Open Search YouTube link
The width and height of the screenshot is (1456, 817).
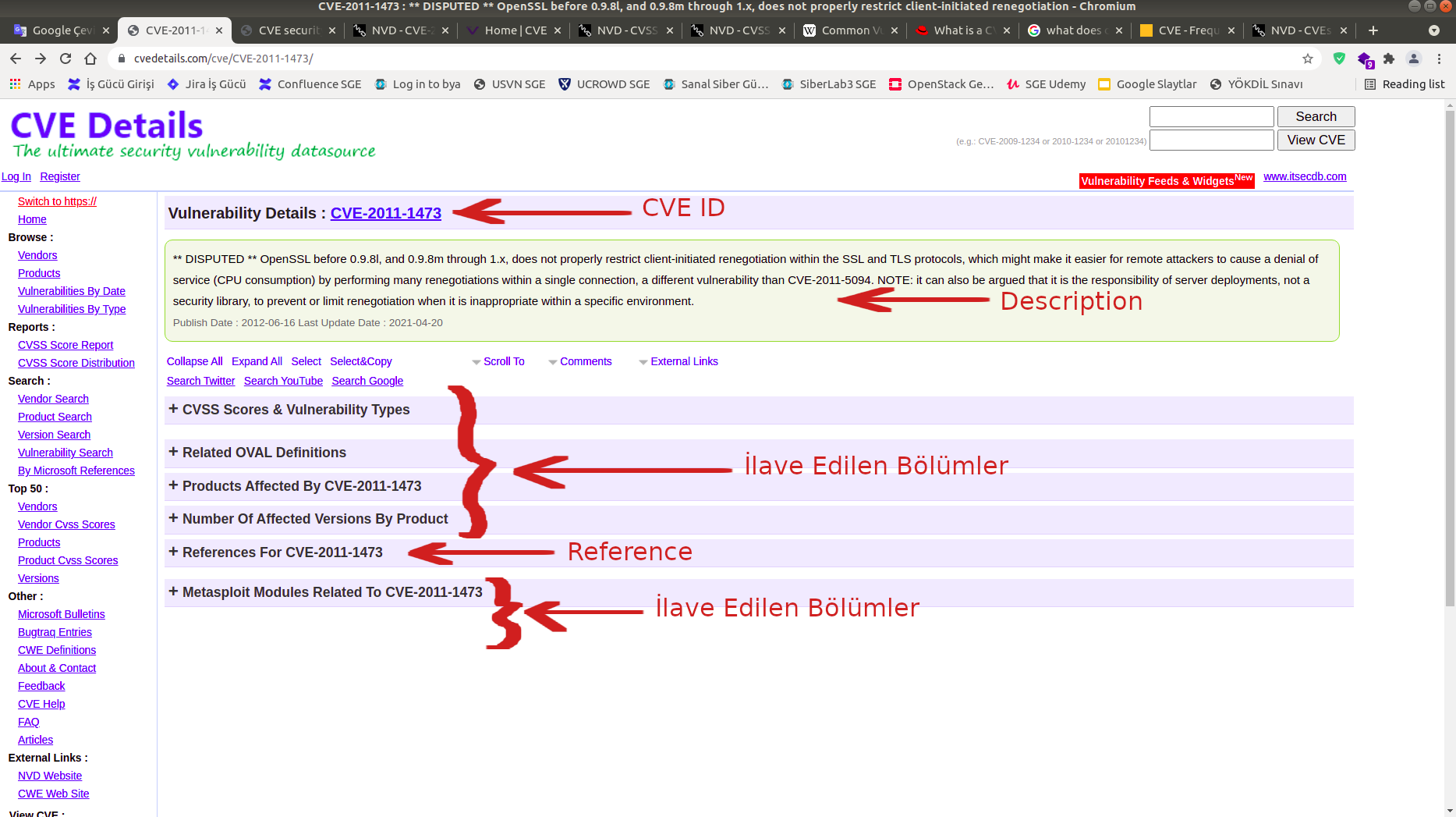(283, 381)
